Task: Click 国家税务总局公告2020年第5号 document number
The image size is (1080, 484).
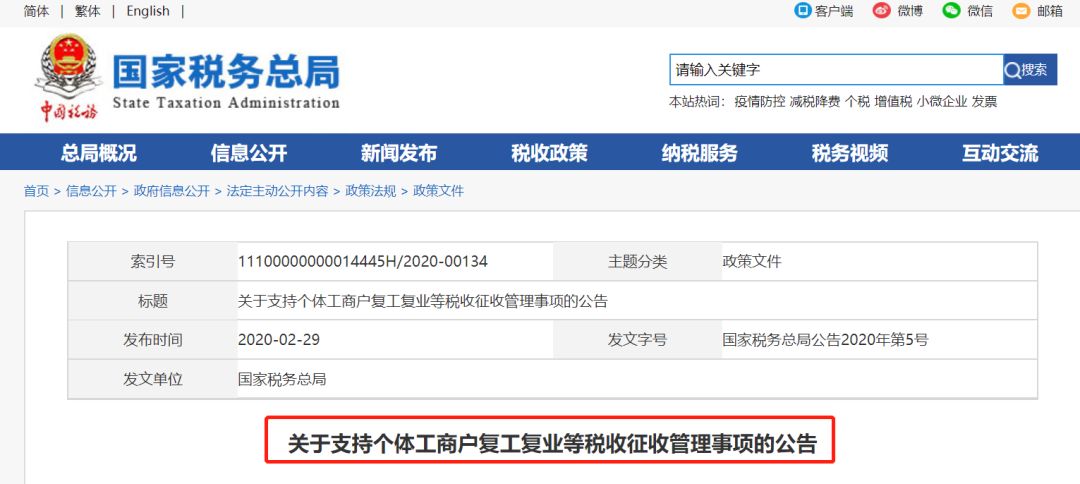Action: [x=825, y=340]
